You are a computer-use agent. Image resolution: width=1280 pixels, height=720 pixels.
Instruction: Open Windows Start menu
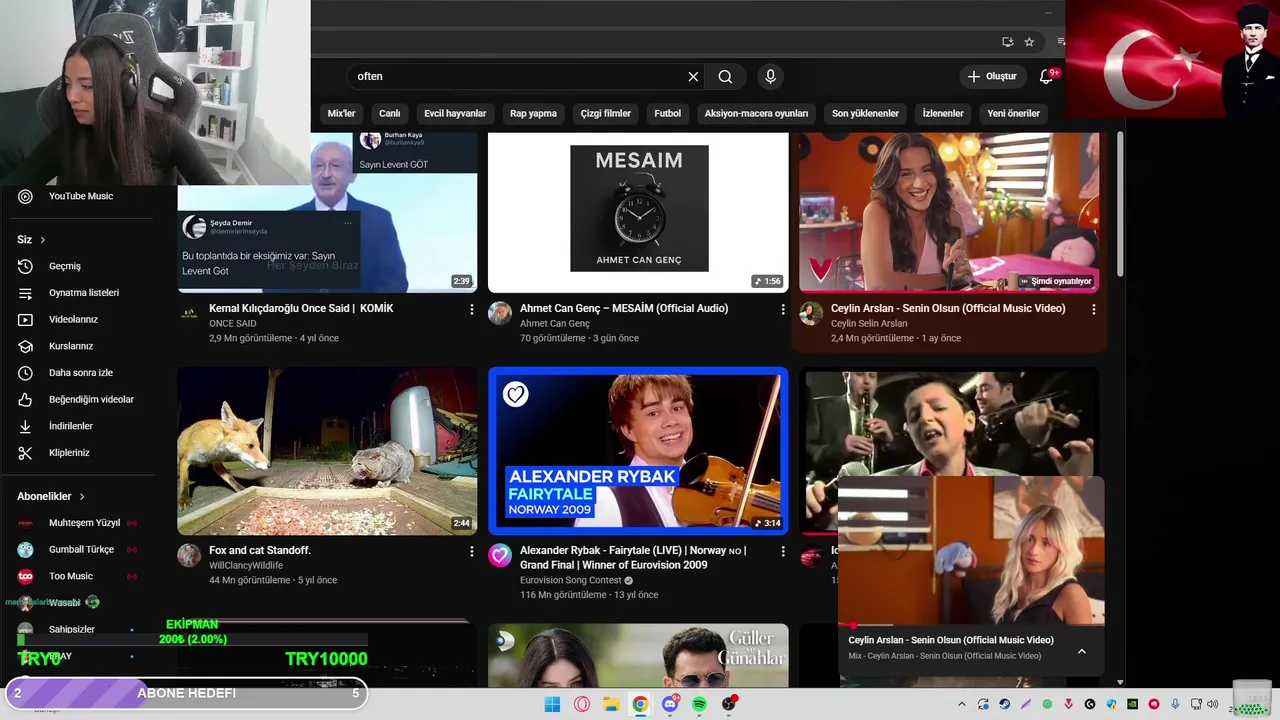[552, 704]
